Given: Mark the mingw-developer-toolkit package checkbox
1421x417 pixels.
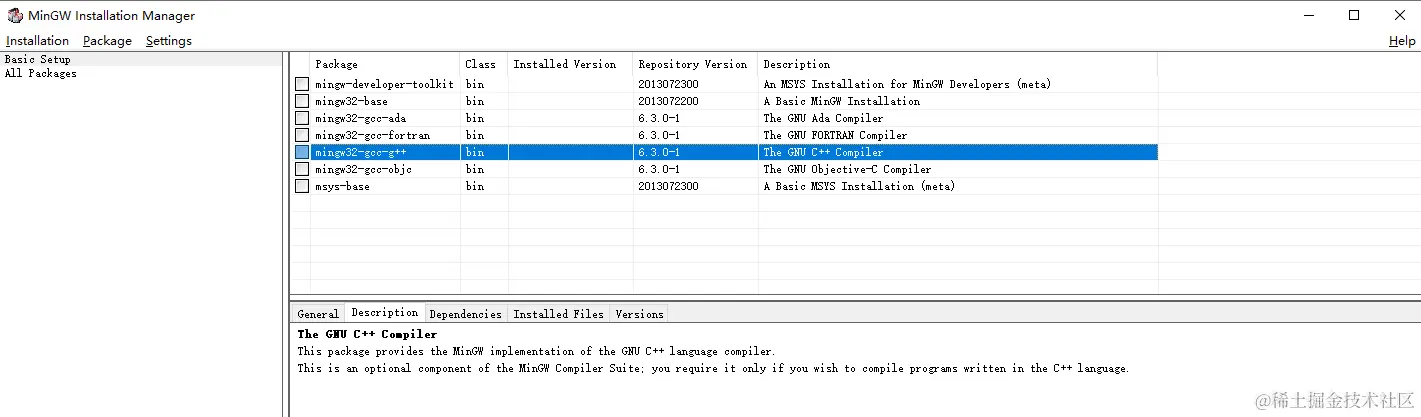Looking at the screenshot, I should (x=302, y=84).
